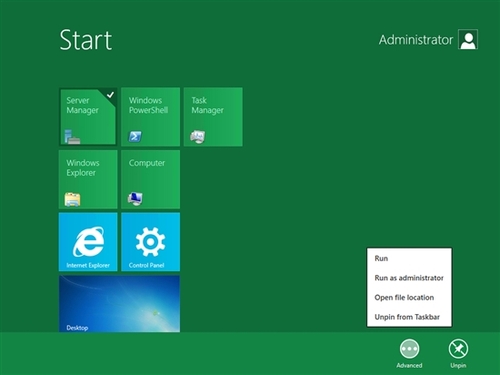Choose Run as administrator
The width and height of the screenshot is (500, 375).
coord(409,278)
